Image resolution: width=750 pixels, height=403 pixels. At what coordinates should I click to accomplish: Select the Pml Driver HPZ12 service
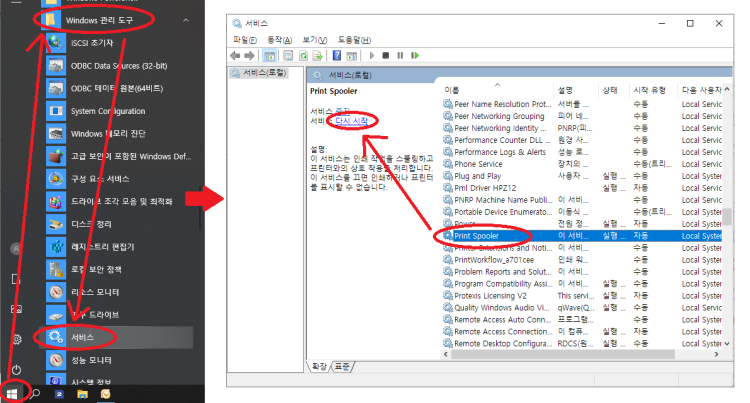tap(582, 188)
